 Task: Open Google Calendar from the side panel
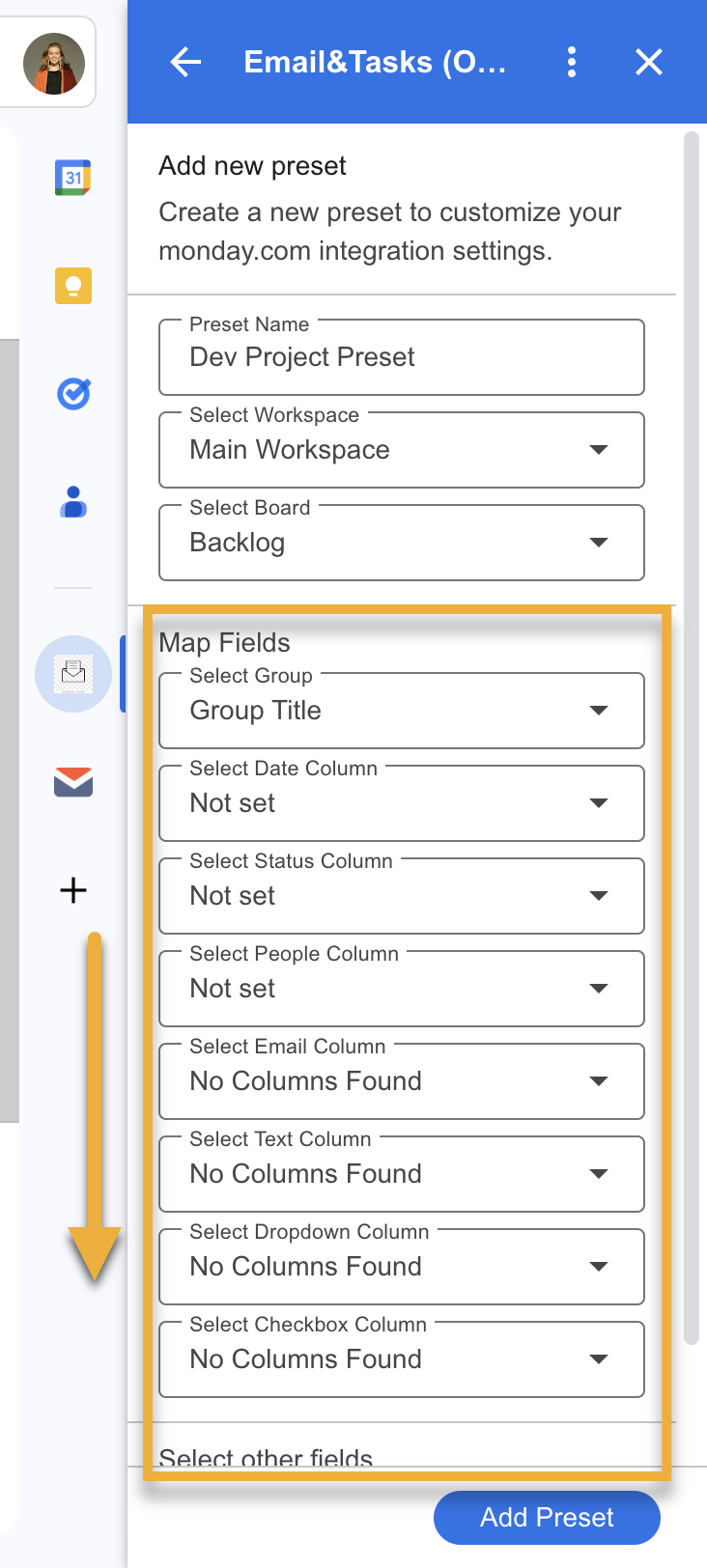73,178
